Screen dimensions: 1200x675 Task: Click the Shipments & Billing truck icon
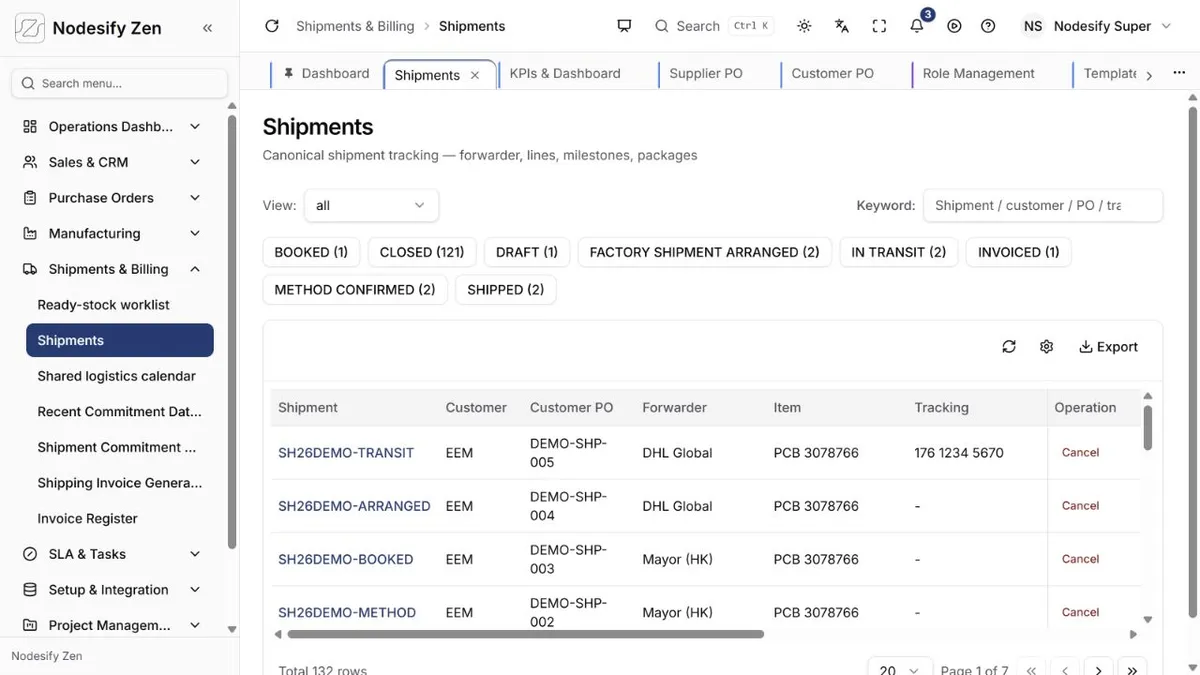pos(30,269)
